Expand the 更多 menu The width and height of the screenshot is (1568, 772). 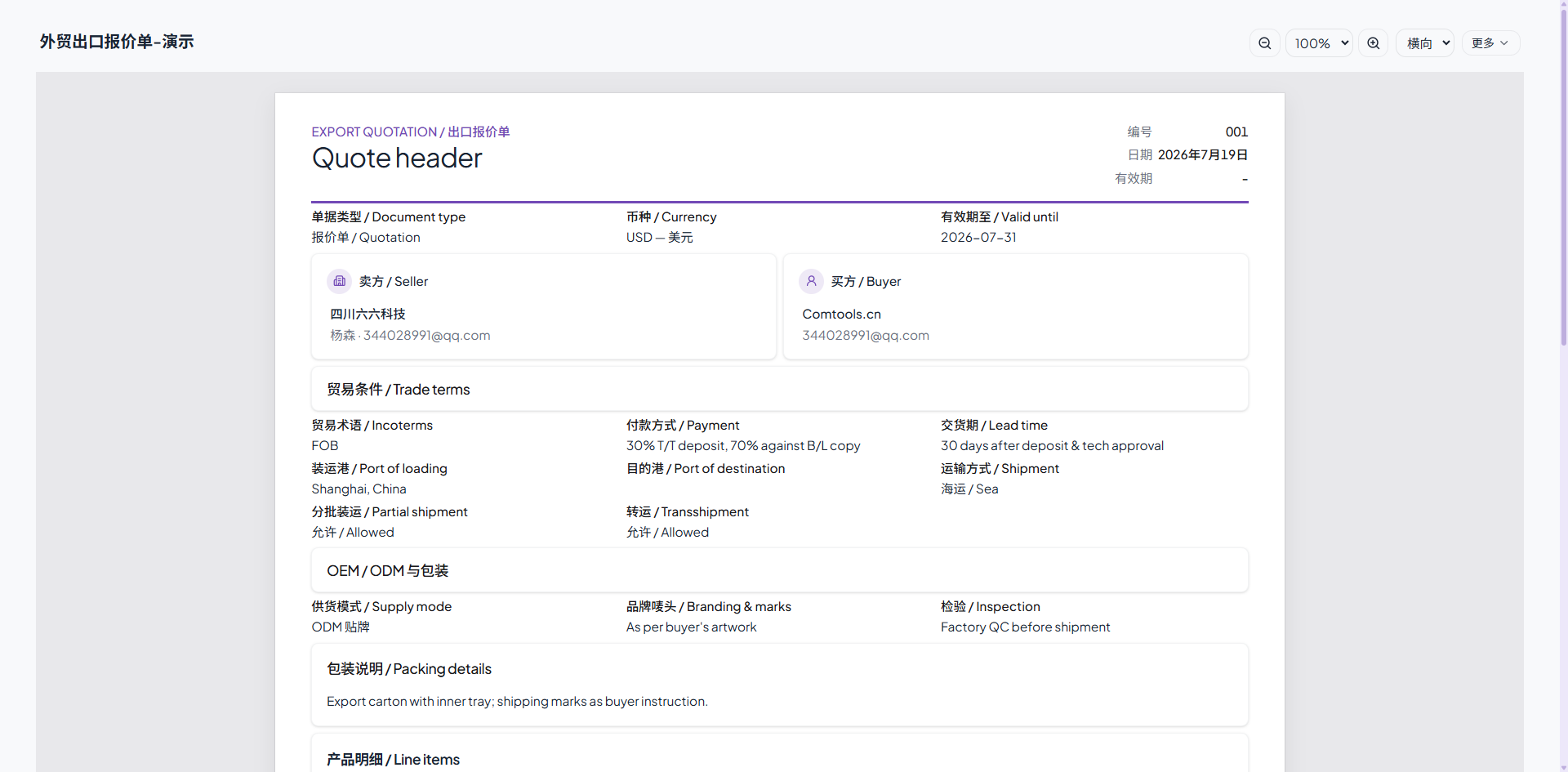click(1490, 43)
